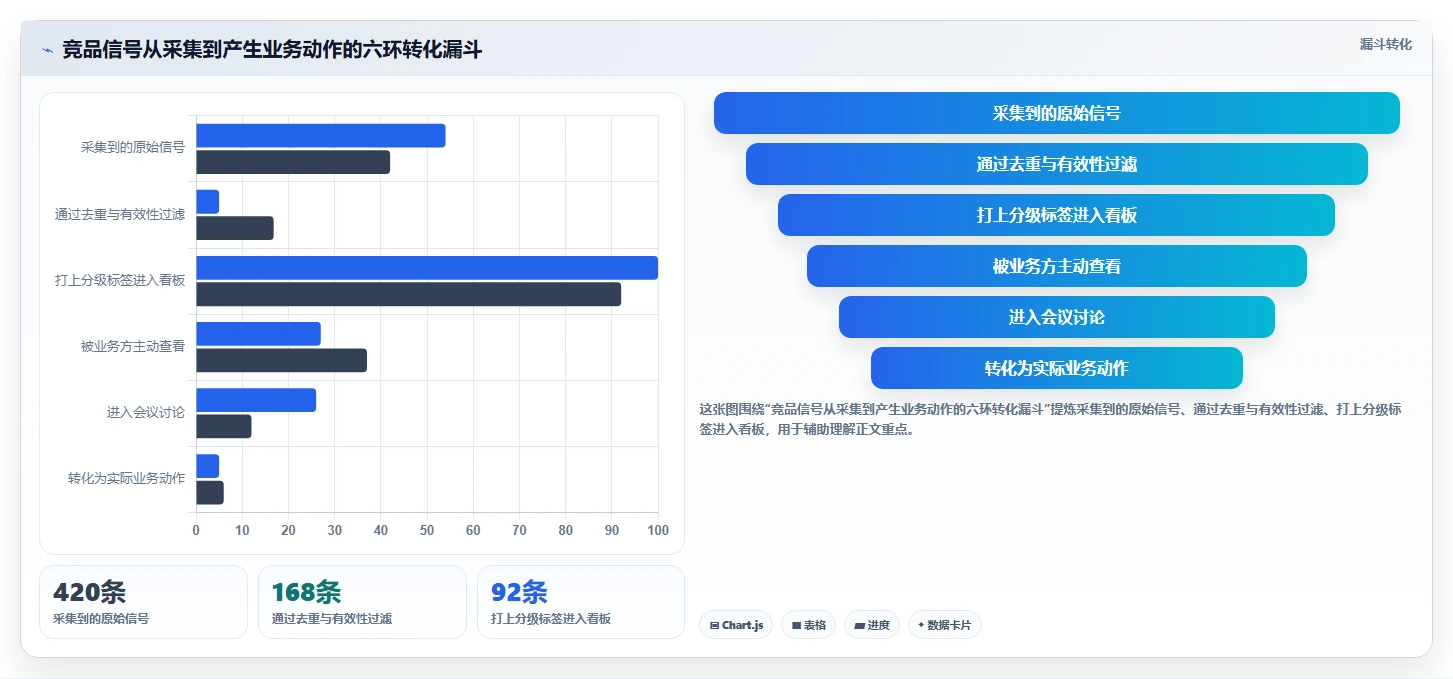Click the chart axis label 打上分级标签进入看板
Image resolution: width=1453 pixels, height=679 pixels.
click(x=120, y=280)
